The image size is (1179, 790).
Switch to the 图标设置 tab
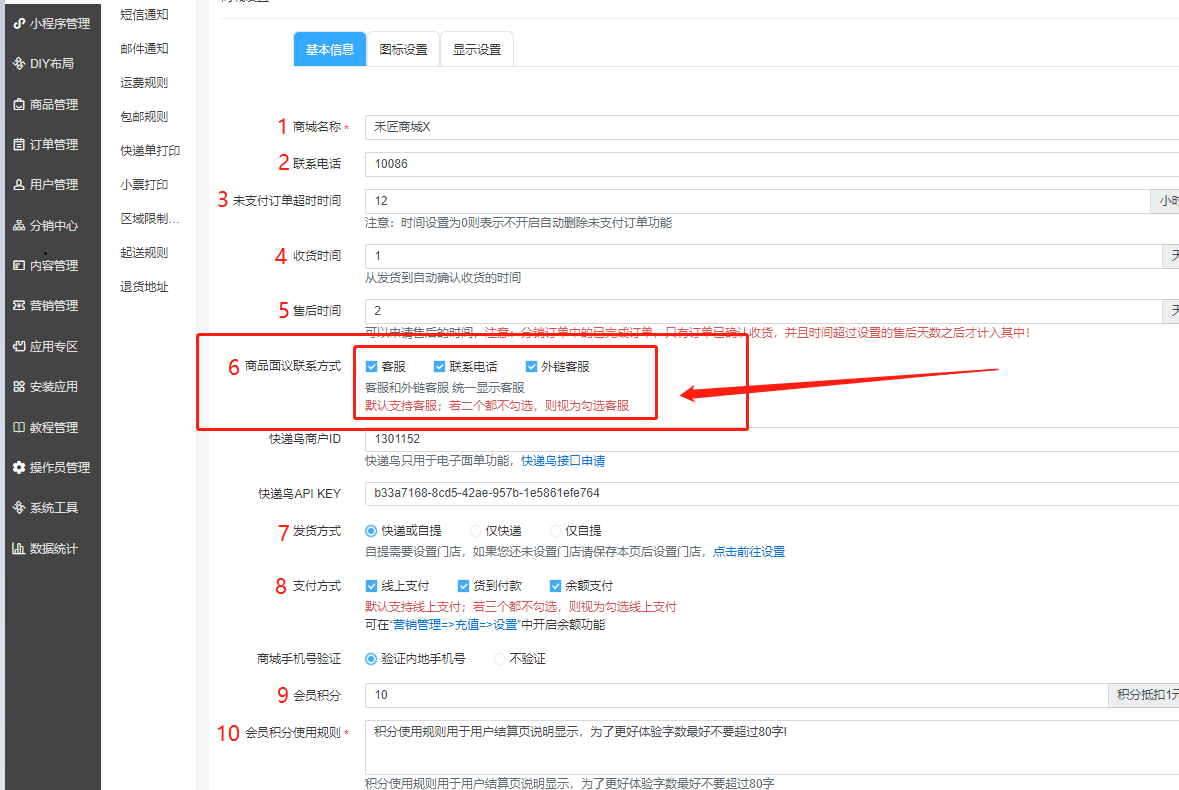(x=403, y=49)
